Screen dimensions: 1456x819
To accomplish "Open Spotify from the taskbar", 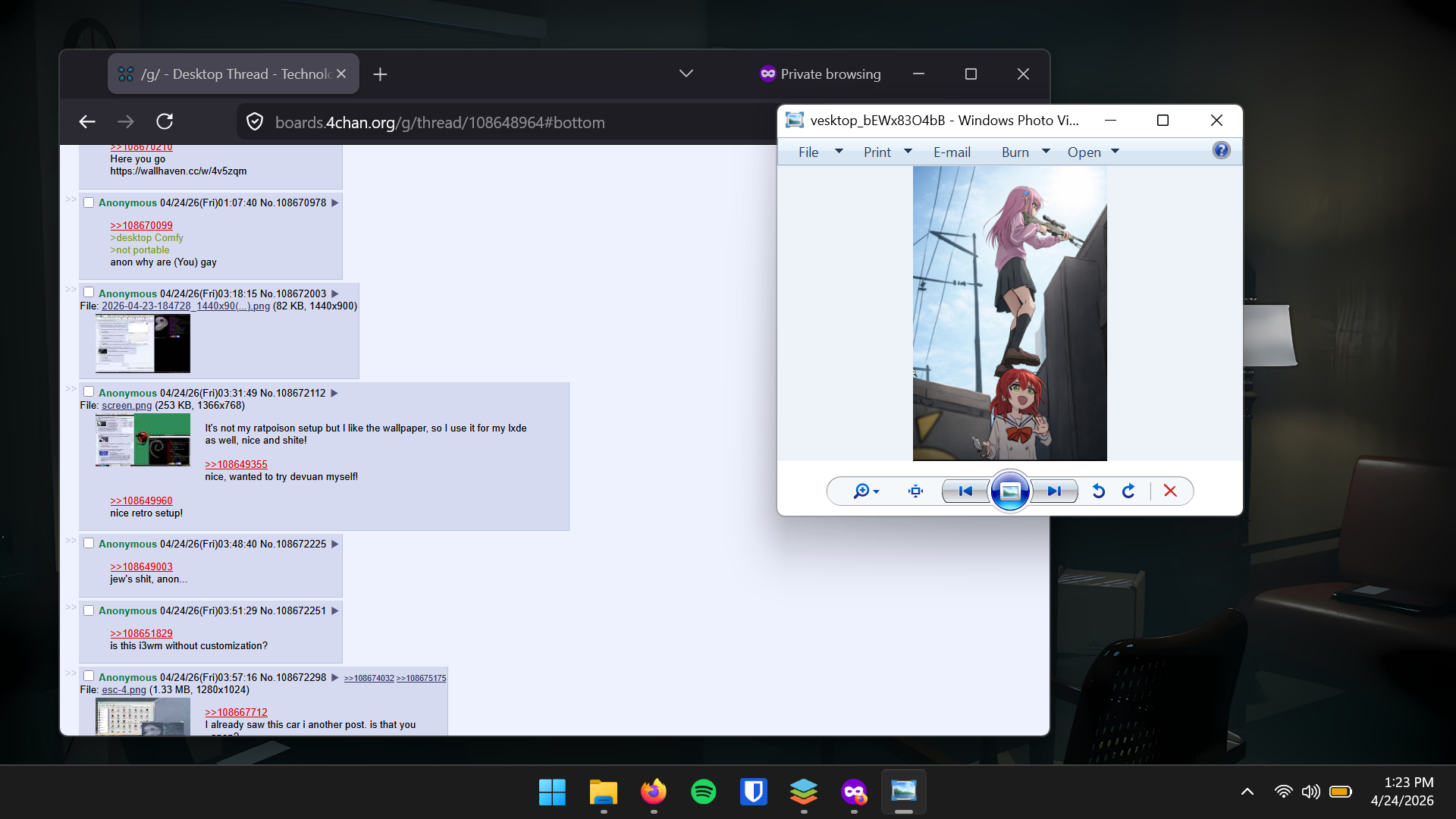I will tap(703, 792).
